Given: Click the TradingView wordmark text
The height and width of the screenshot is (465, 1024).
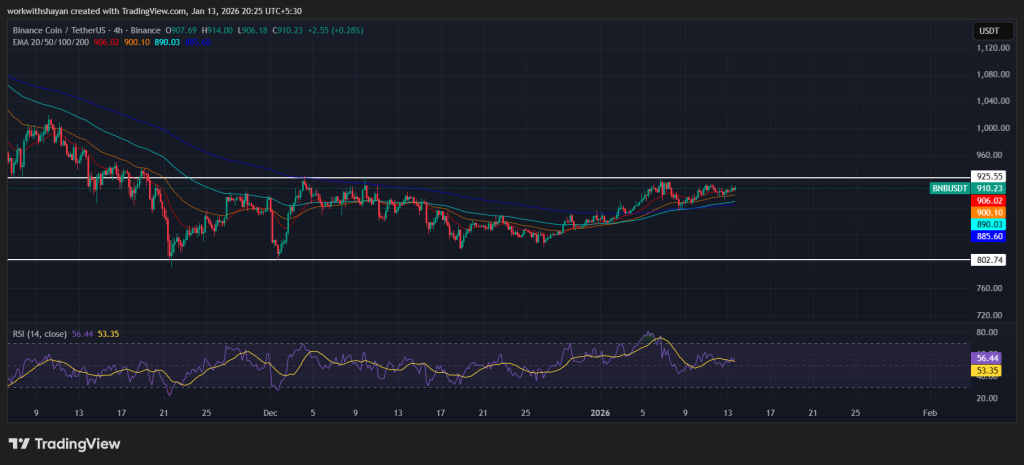Looking at the screenshot, I should click(78, 443).
